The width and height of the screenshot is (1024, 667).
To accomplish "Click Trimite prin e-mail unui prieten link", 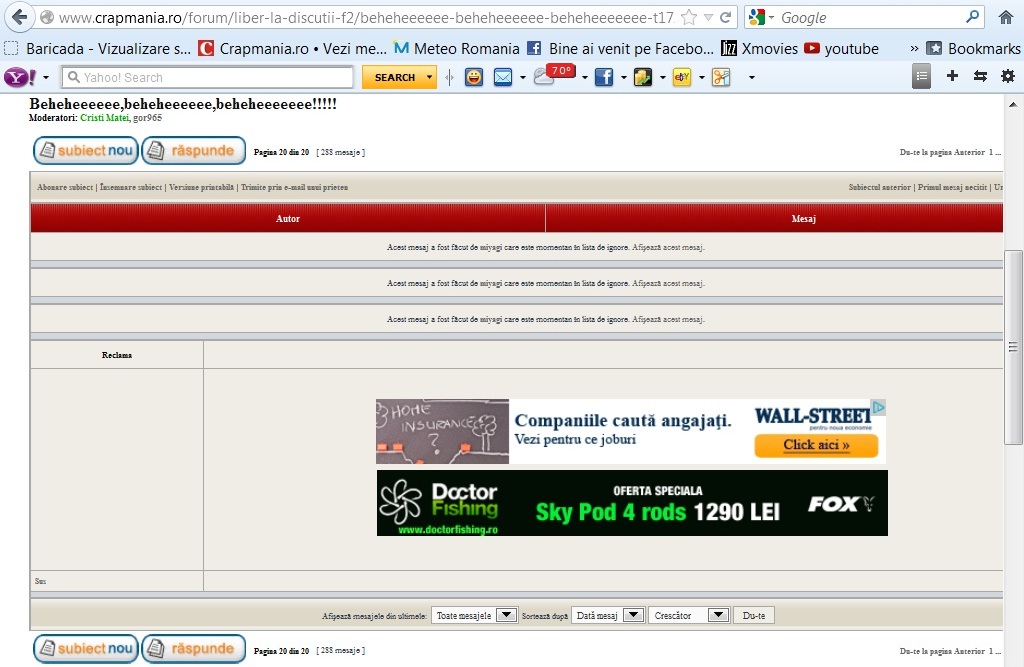I will [294, 187].
